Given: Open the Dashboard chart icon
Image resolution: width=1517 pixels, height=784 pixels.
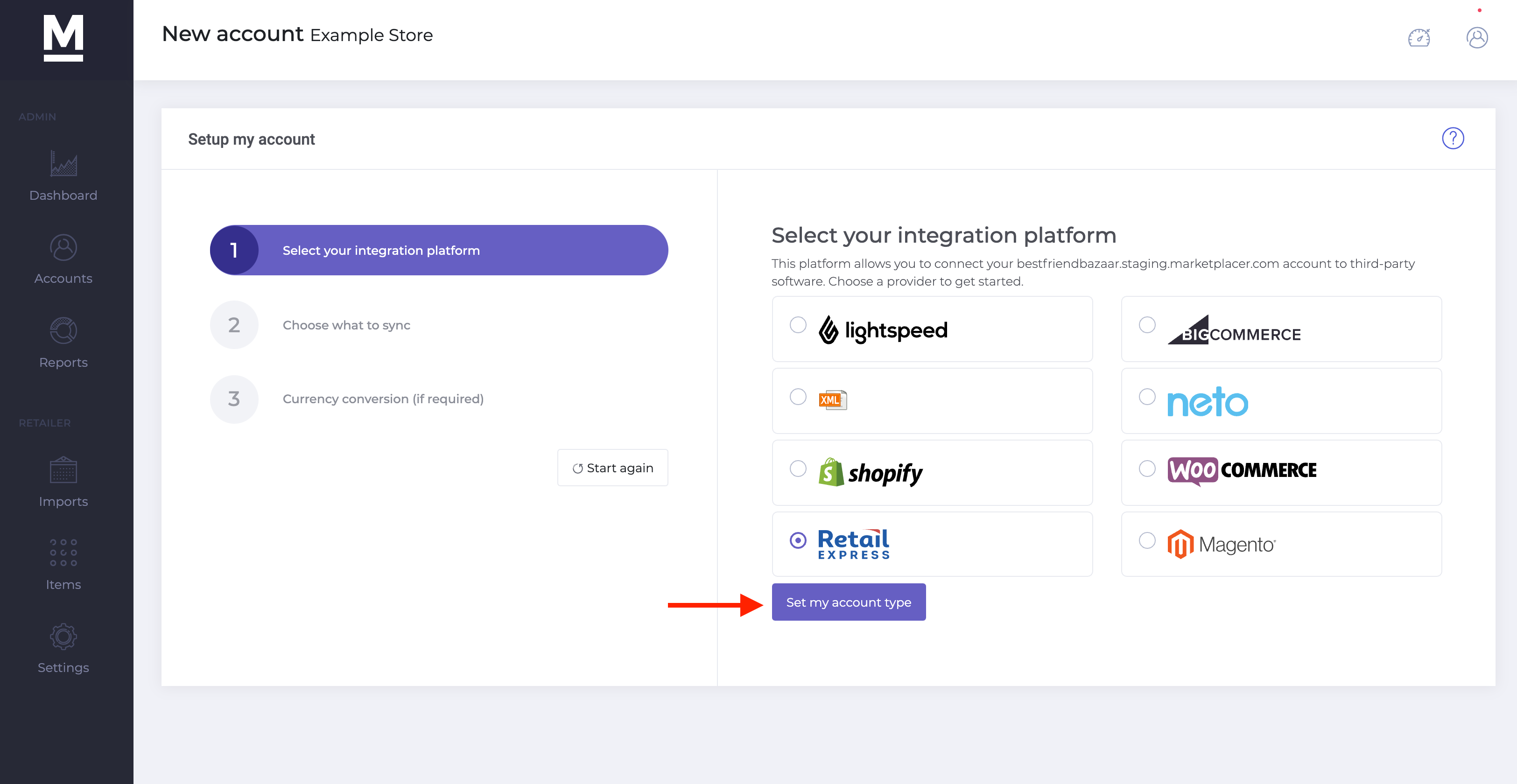Looking at the screenshot, I should 63,164.
